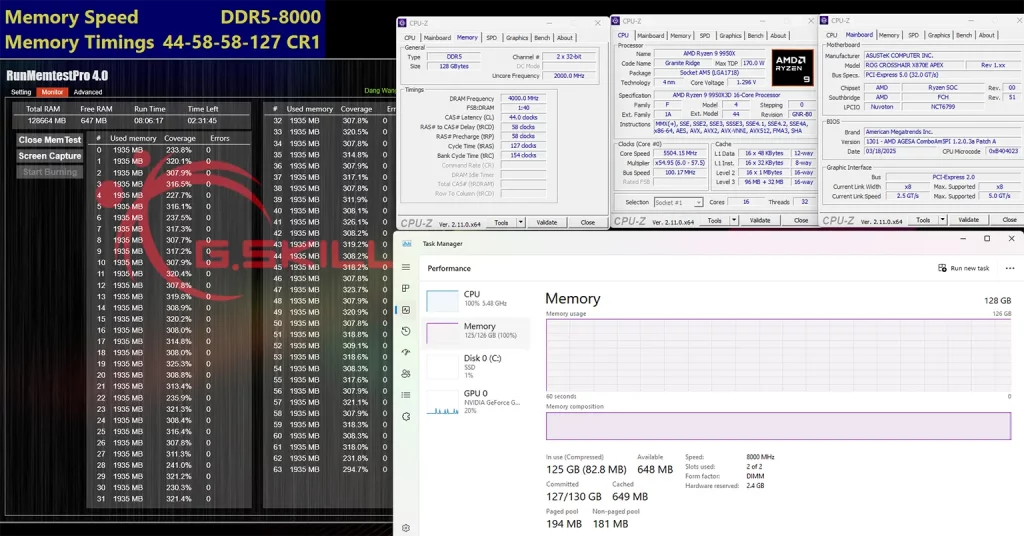Viewport: 1024px width, 536px height.
Task: Click Cycle Time (tRAS) value 127 clocks
Action: pyautogui.click(x=523, y=146)
